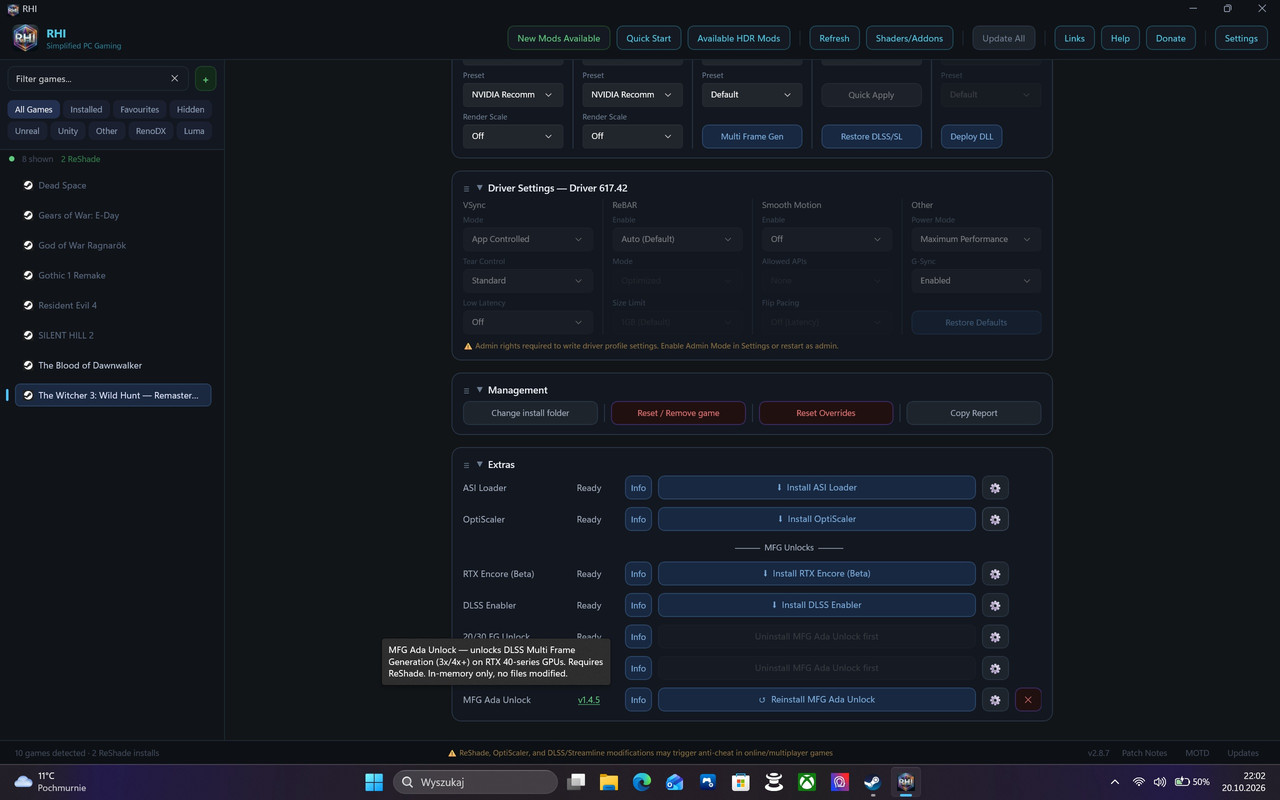
Task: Click Install OptiScaler button
Action: (x=816, y=519)
